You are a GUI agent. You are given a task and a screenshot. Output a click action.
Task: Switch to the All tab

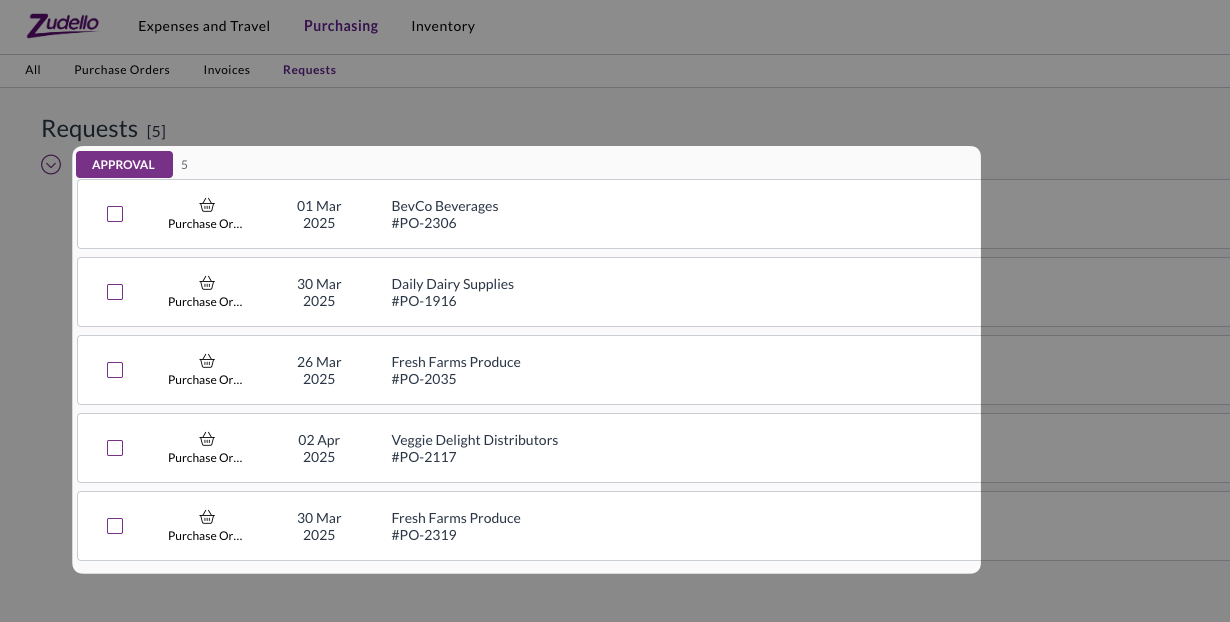(33, 70)
